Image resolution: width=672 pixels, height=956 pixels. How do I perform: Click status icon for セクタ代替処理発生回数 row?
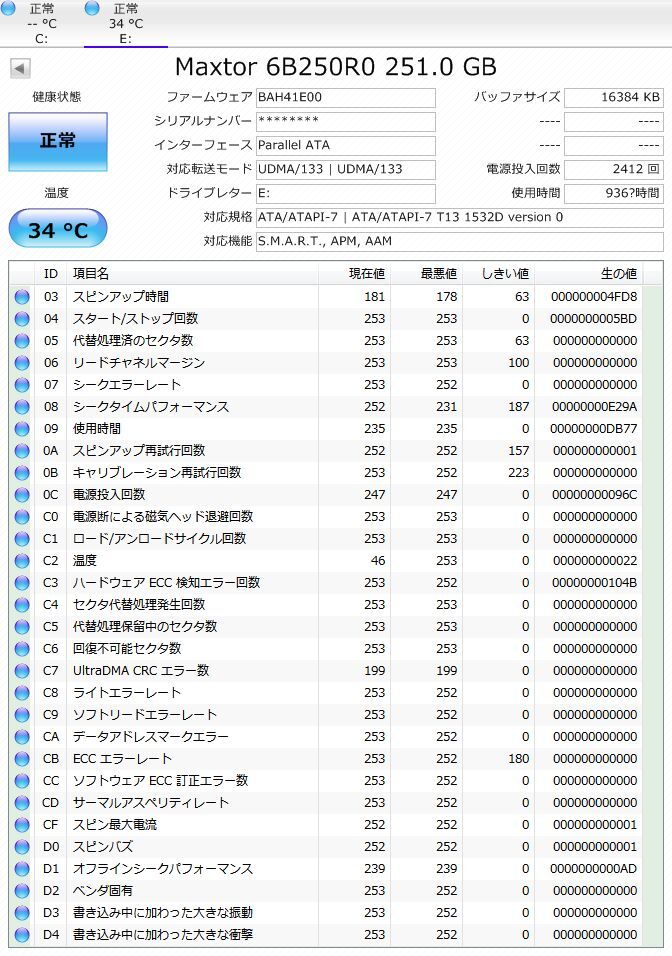click(22, 605)
